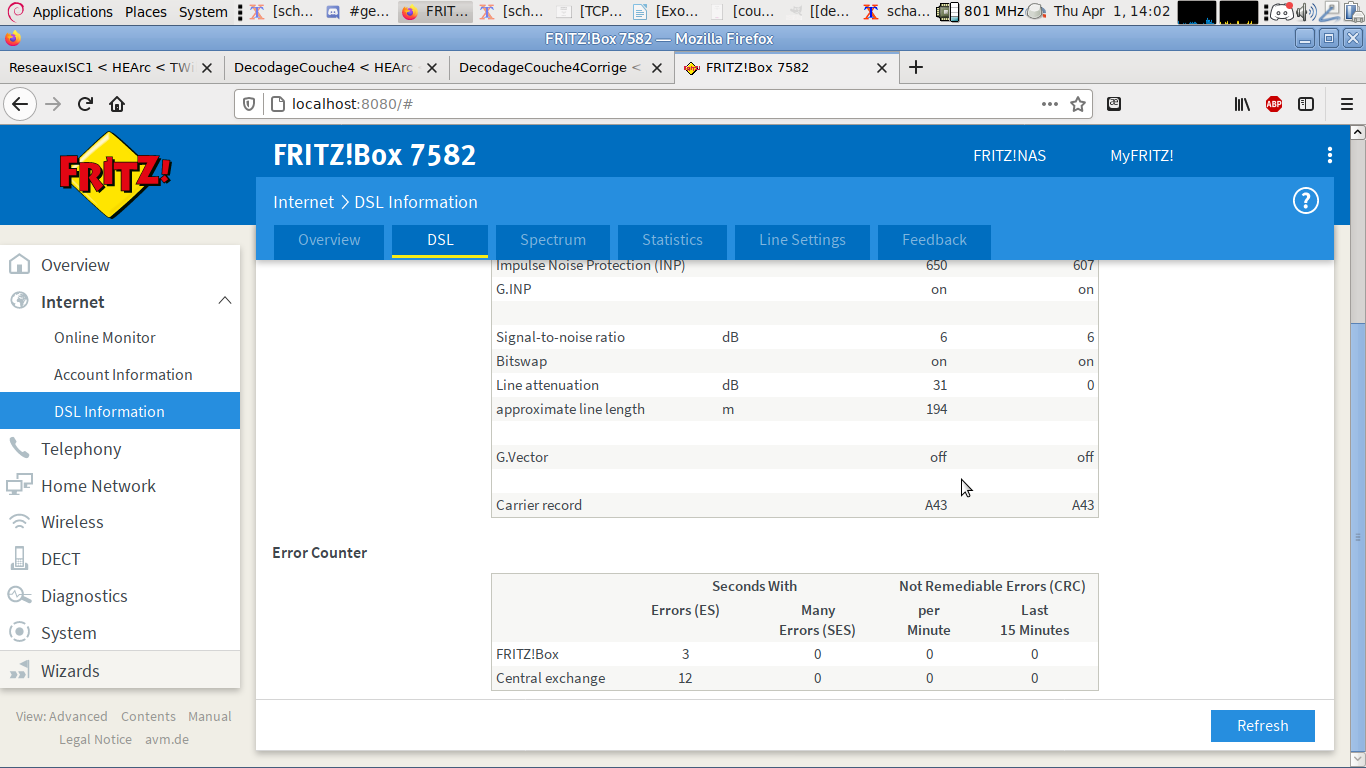Open the Spectrum tab
The image size is (1366, 768).
[553, 240]
